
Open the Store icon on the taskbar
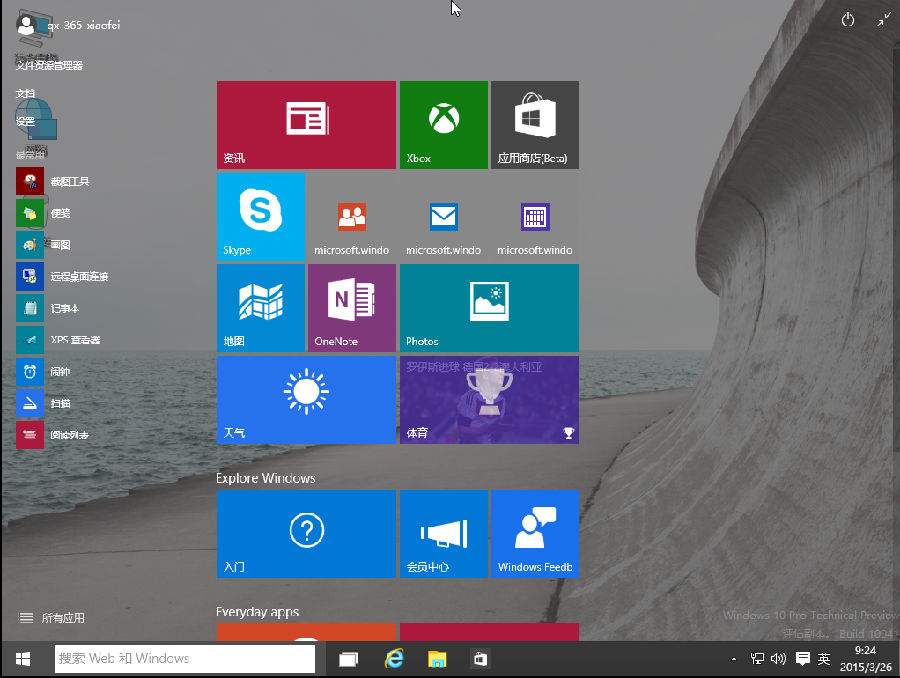pos(480,659)
